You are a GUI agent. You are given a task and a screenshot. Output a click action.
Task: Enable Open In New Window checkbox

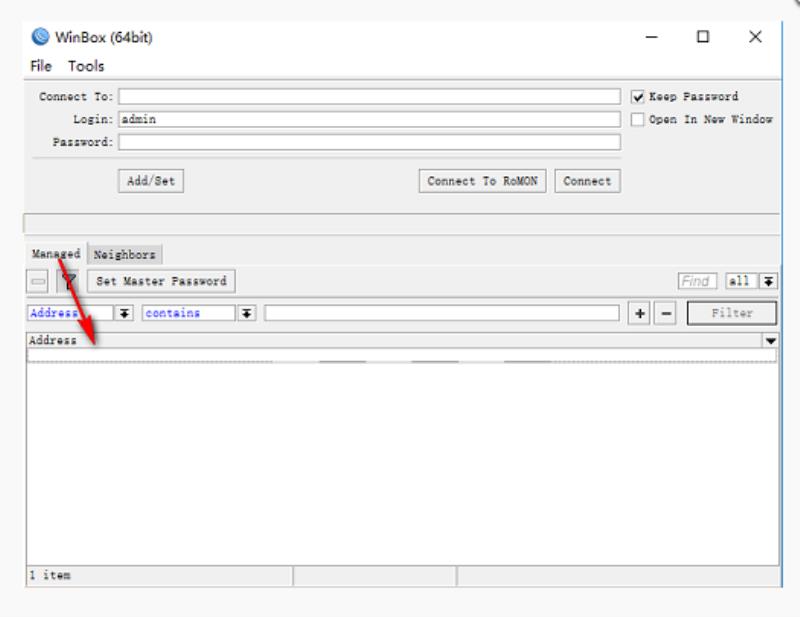pos(637,119)
